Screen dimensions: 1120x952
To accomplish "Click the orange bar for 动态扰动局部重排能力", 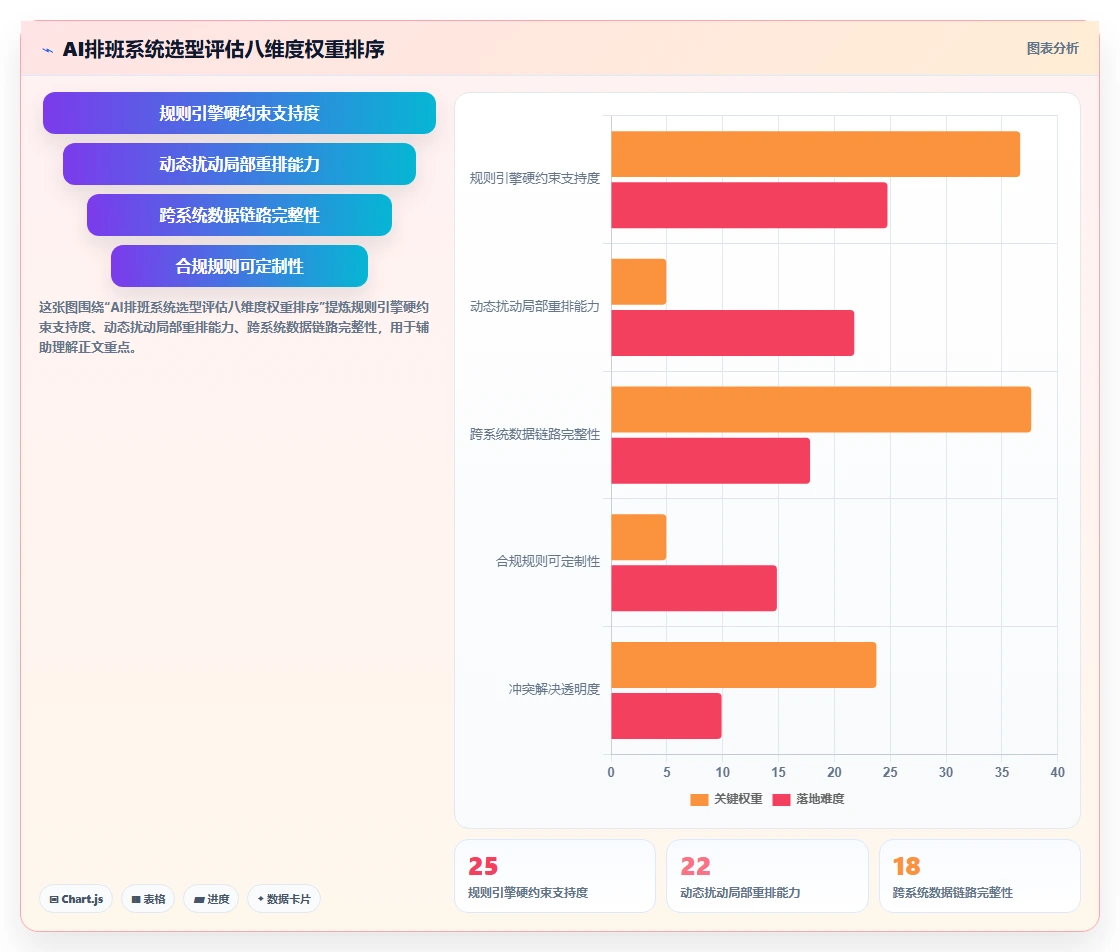I will click(x=639, y=282).
